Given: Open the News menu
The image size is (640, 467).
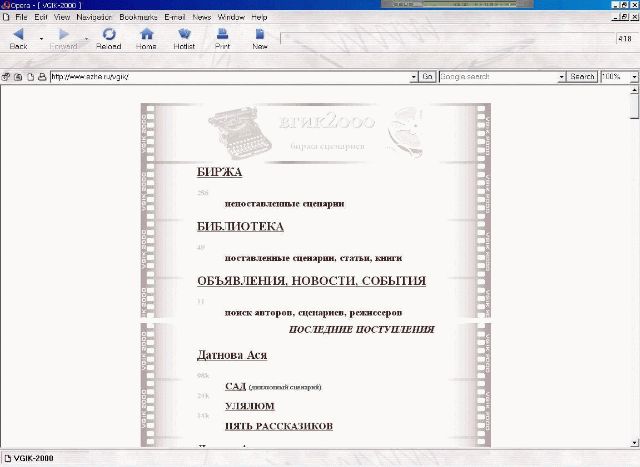Looking at the screenshot, I should (x=202, y=17).
